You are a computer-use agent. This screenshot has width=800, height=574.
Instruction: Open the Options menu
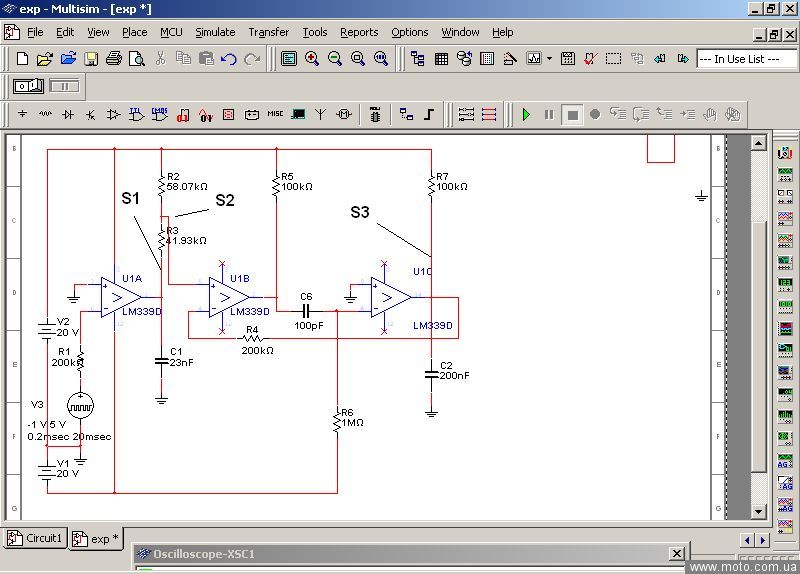[x=410, y=32]
